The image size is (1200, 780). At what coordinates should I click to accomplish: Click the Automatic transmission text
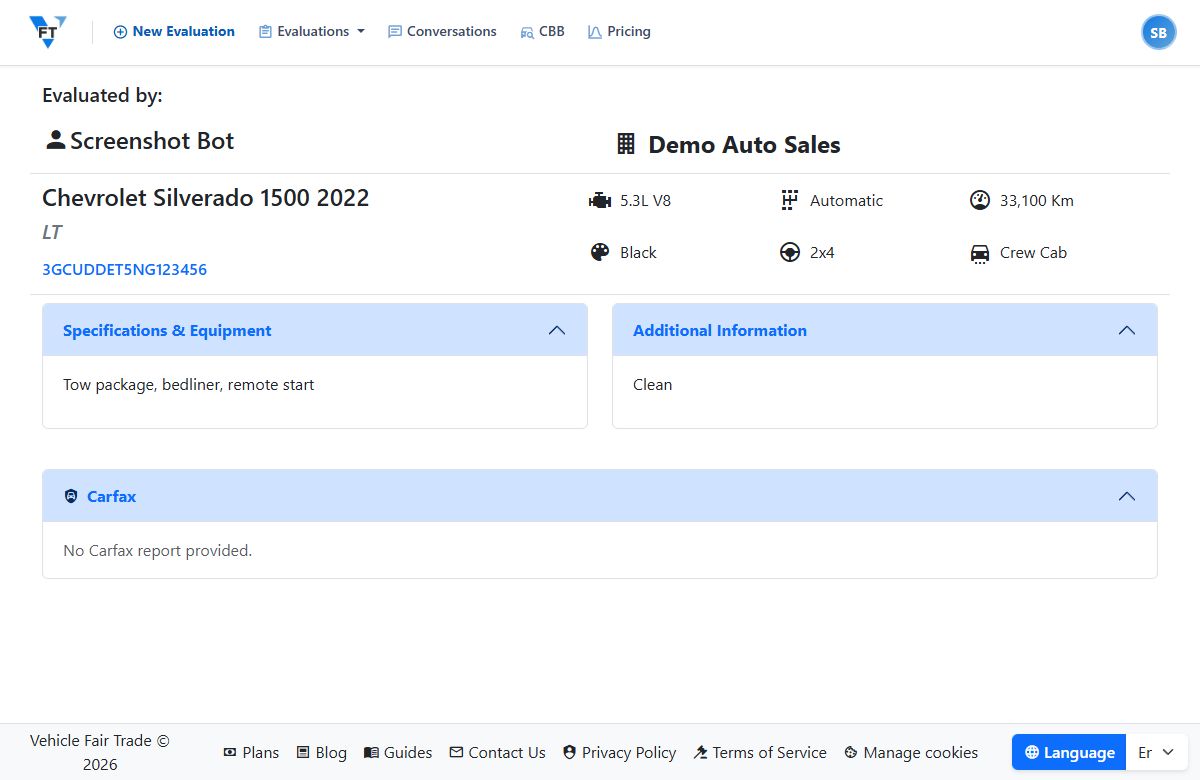[x=846, y=201]
